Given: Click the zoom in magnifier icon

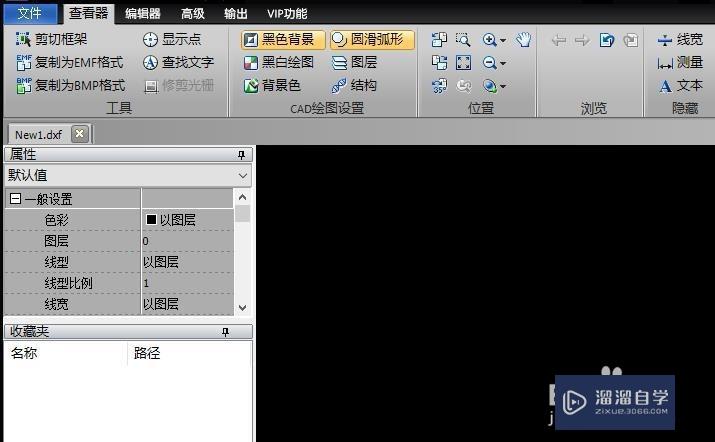Looking at the screenshot, I should (490, 40).
